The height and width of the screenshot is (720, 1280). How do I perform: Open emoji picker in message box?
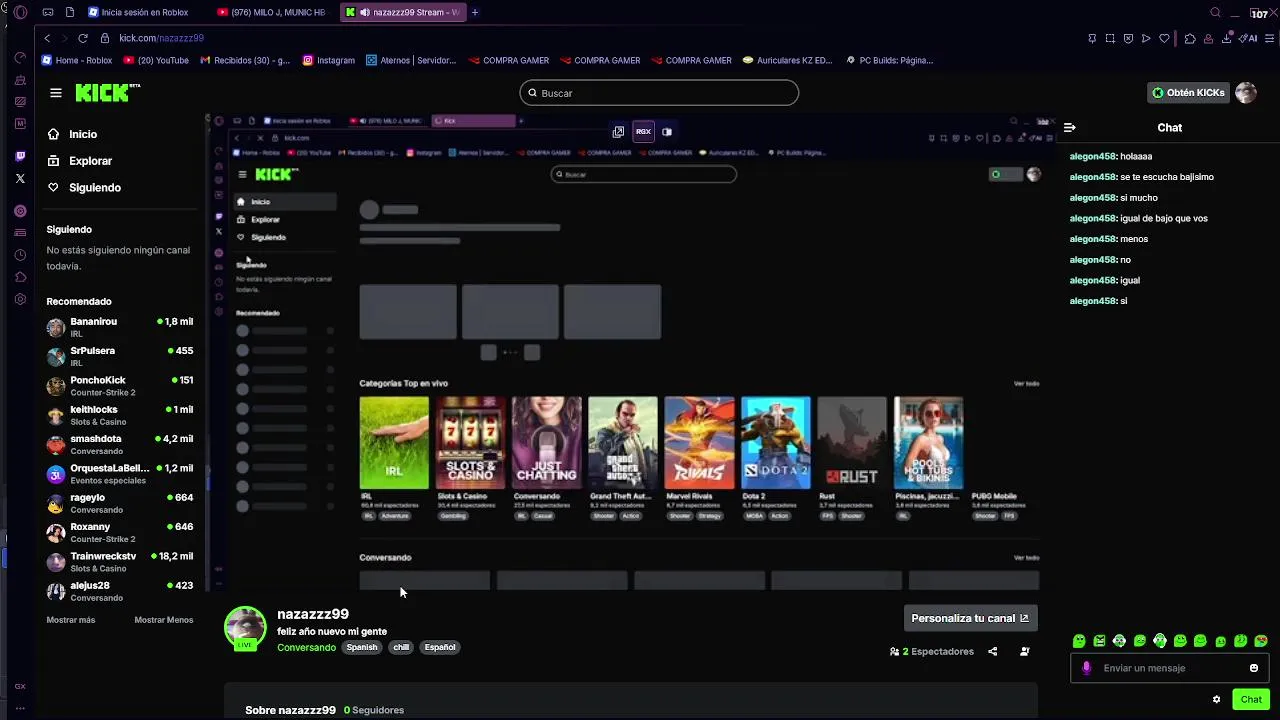1254,668
